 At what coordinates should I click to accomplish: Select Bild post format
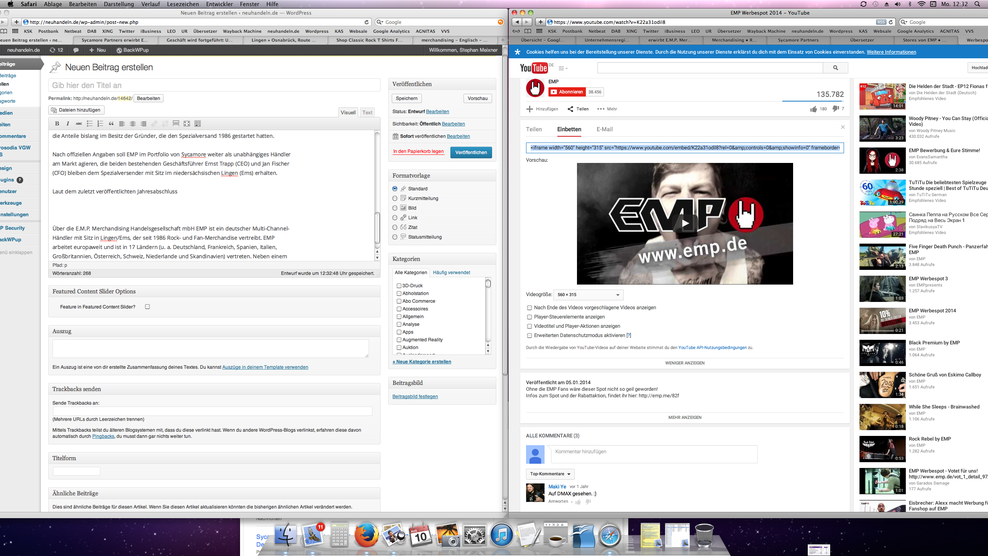(395, 207)
